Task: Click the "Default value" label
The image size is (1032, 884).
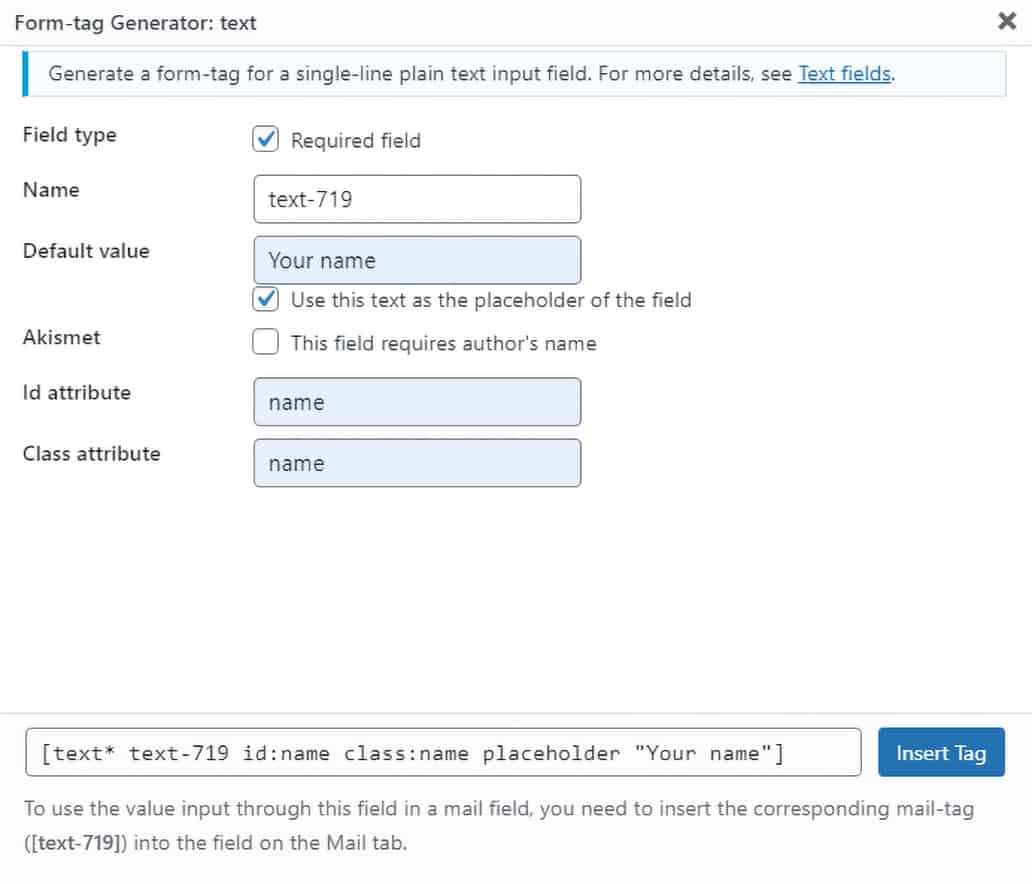Action: pos(85,251)
